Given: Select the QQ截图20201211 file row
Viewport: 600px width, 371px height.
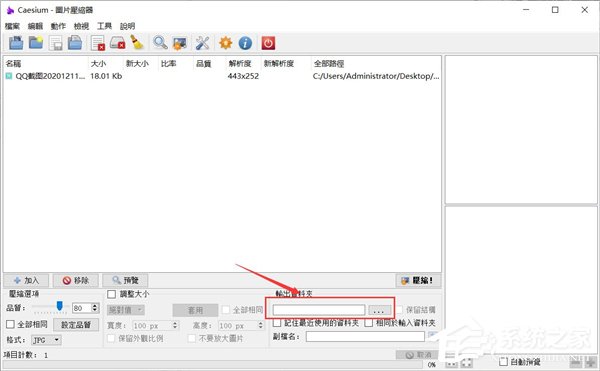Looking at the screenshot, I should (x=222, y=76).
